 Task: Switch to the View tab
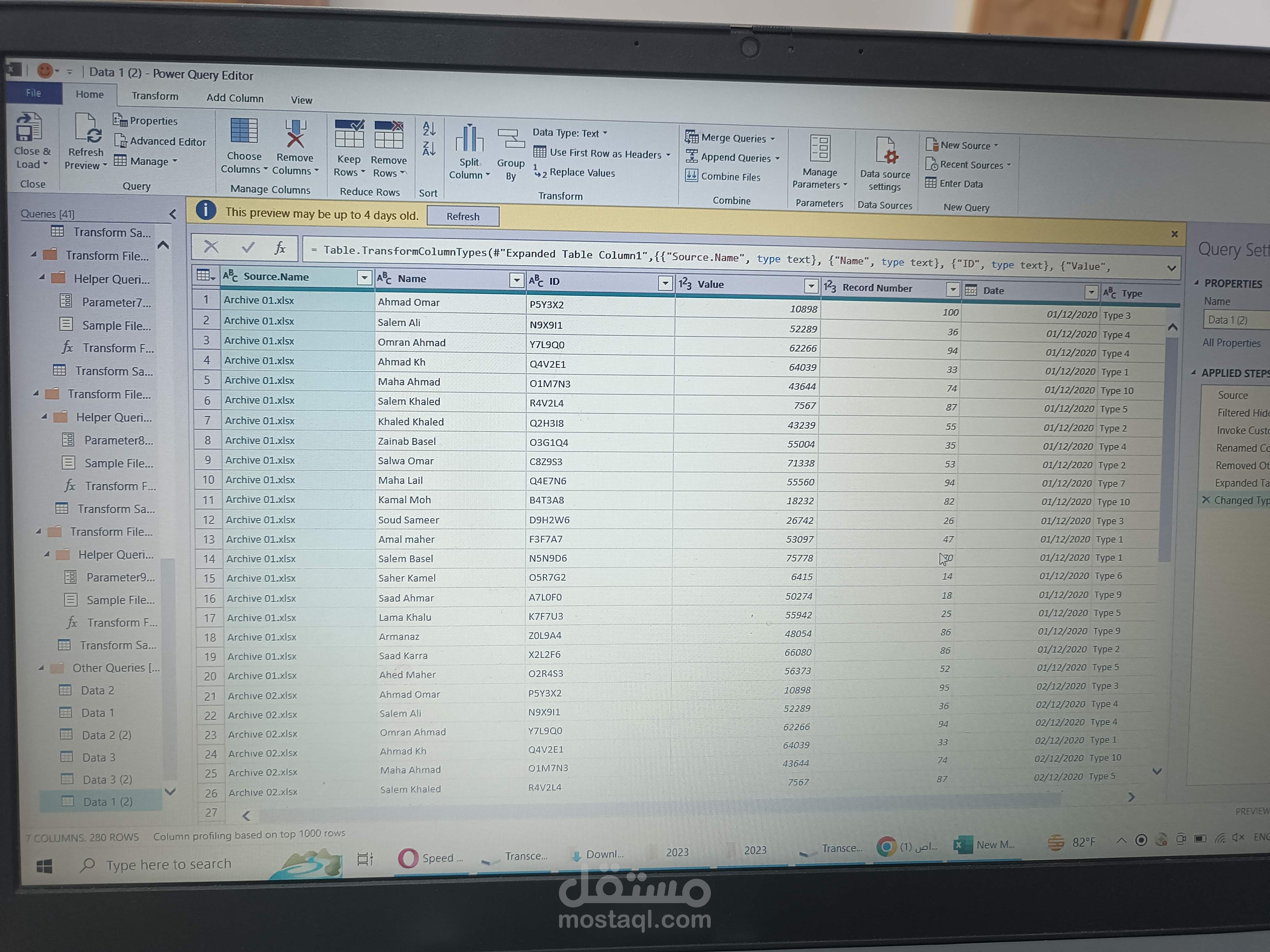[x=301, y=100]
